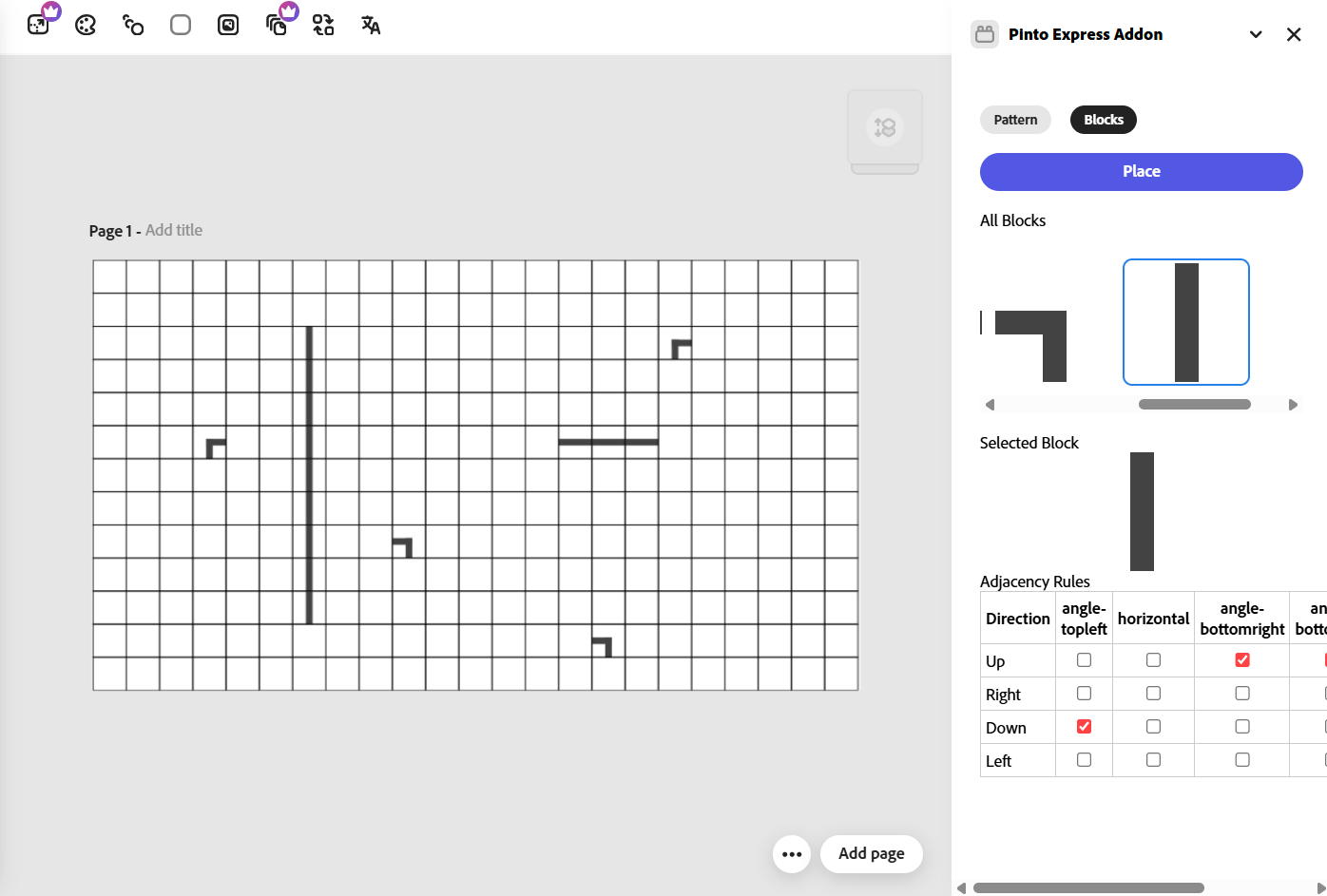The height and width of the screenshot is (896, 1327).
Task: Click the angle-bottomright column header
Action: [1242, 619]
